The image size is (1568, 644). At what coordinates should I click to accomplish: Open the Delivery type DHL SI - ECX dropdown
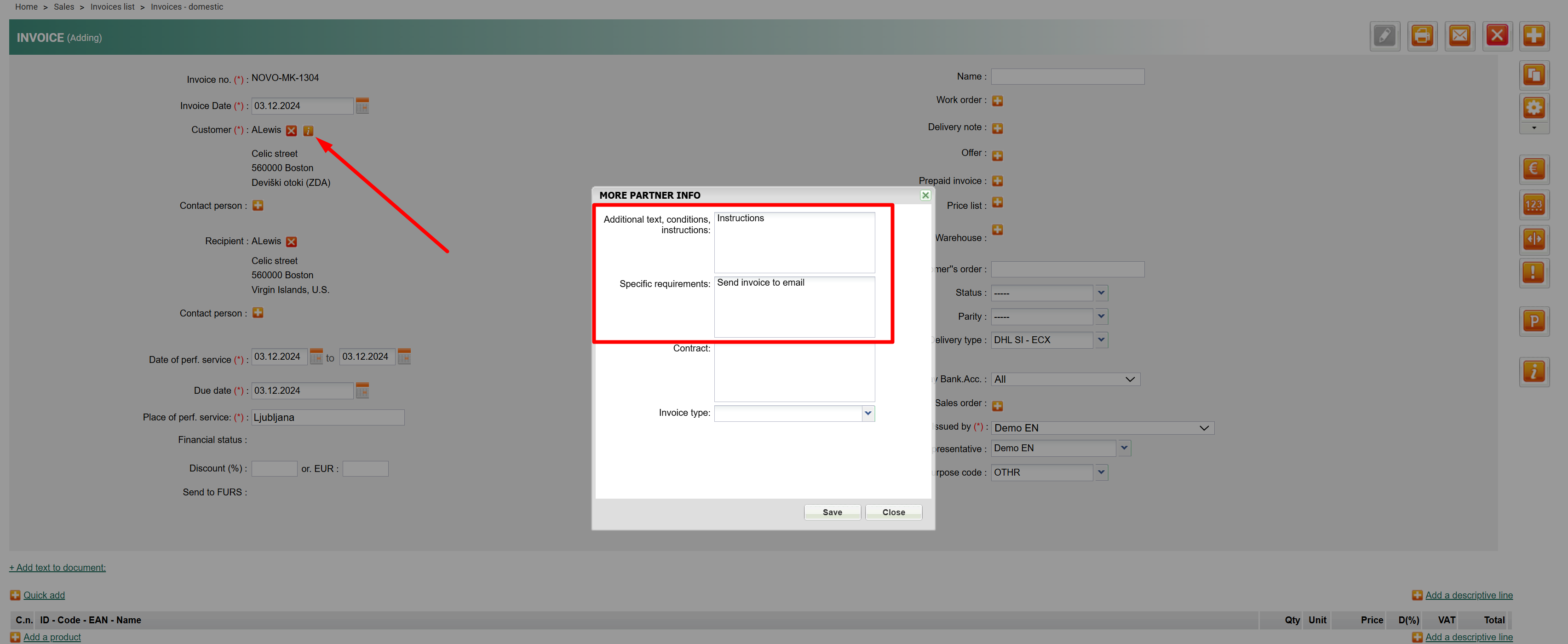coord(1101,339)
